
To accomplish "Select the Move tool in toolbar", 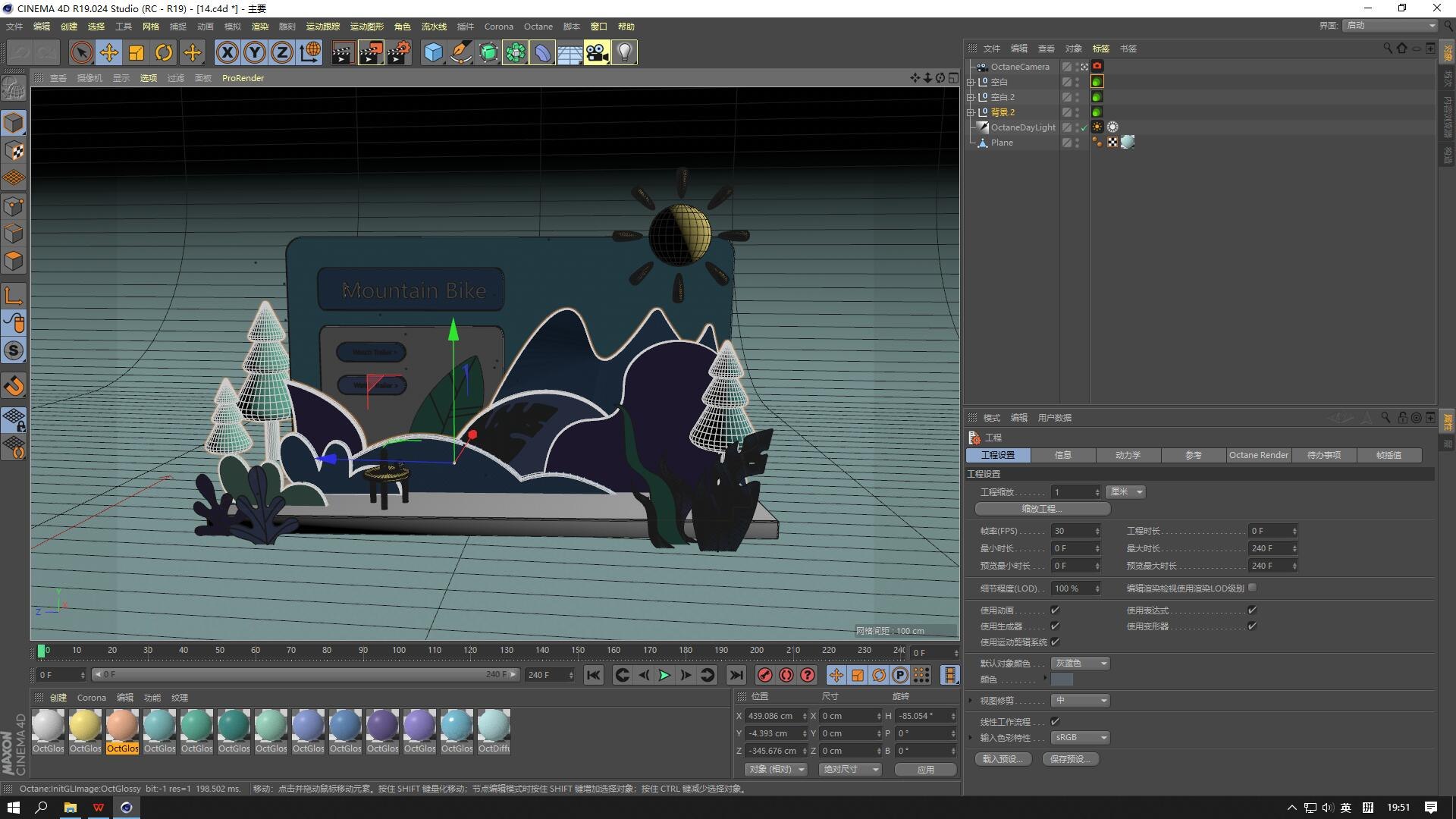I will coord(109,52).
